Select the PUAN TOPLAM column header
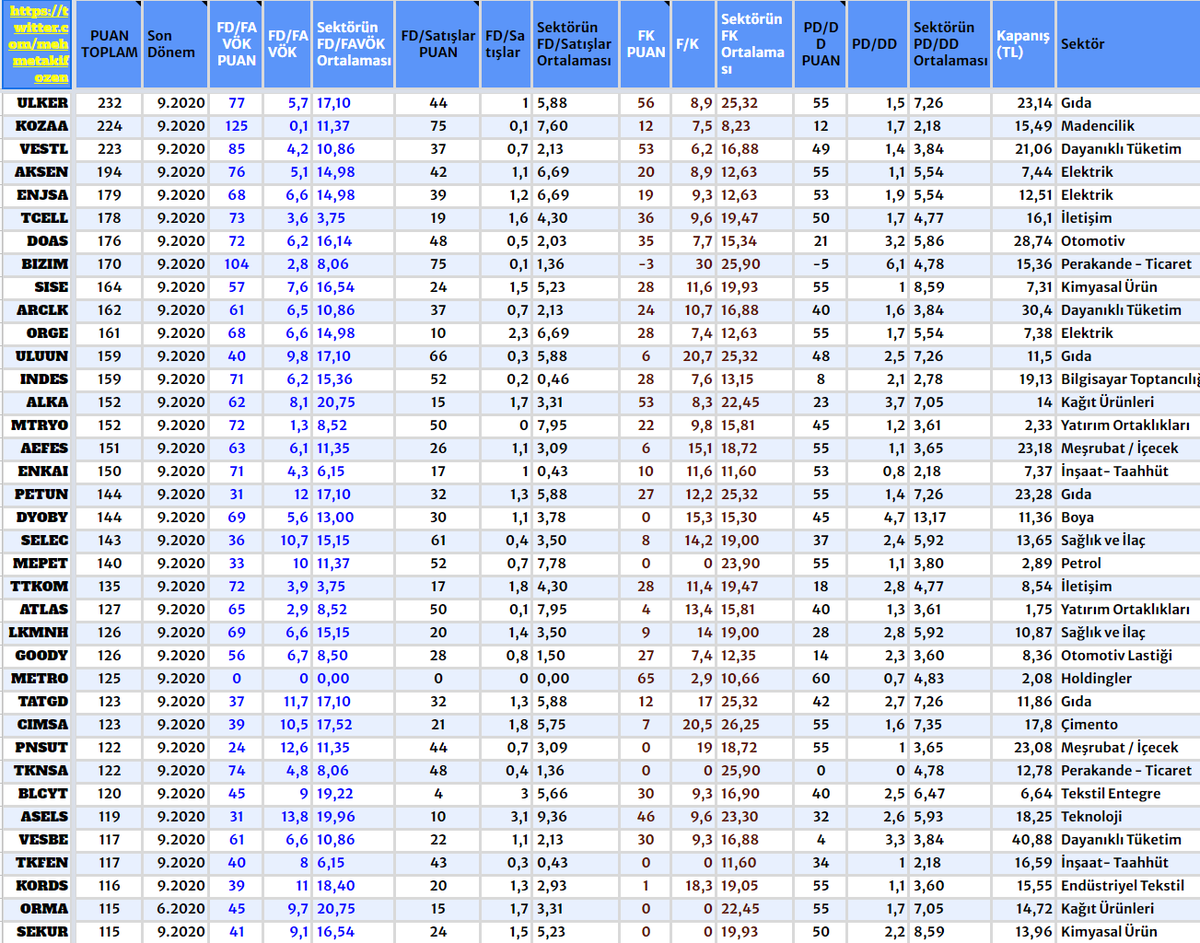 [108, 45]
